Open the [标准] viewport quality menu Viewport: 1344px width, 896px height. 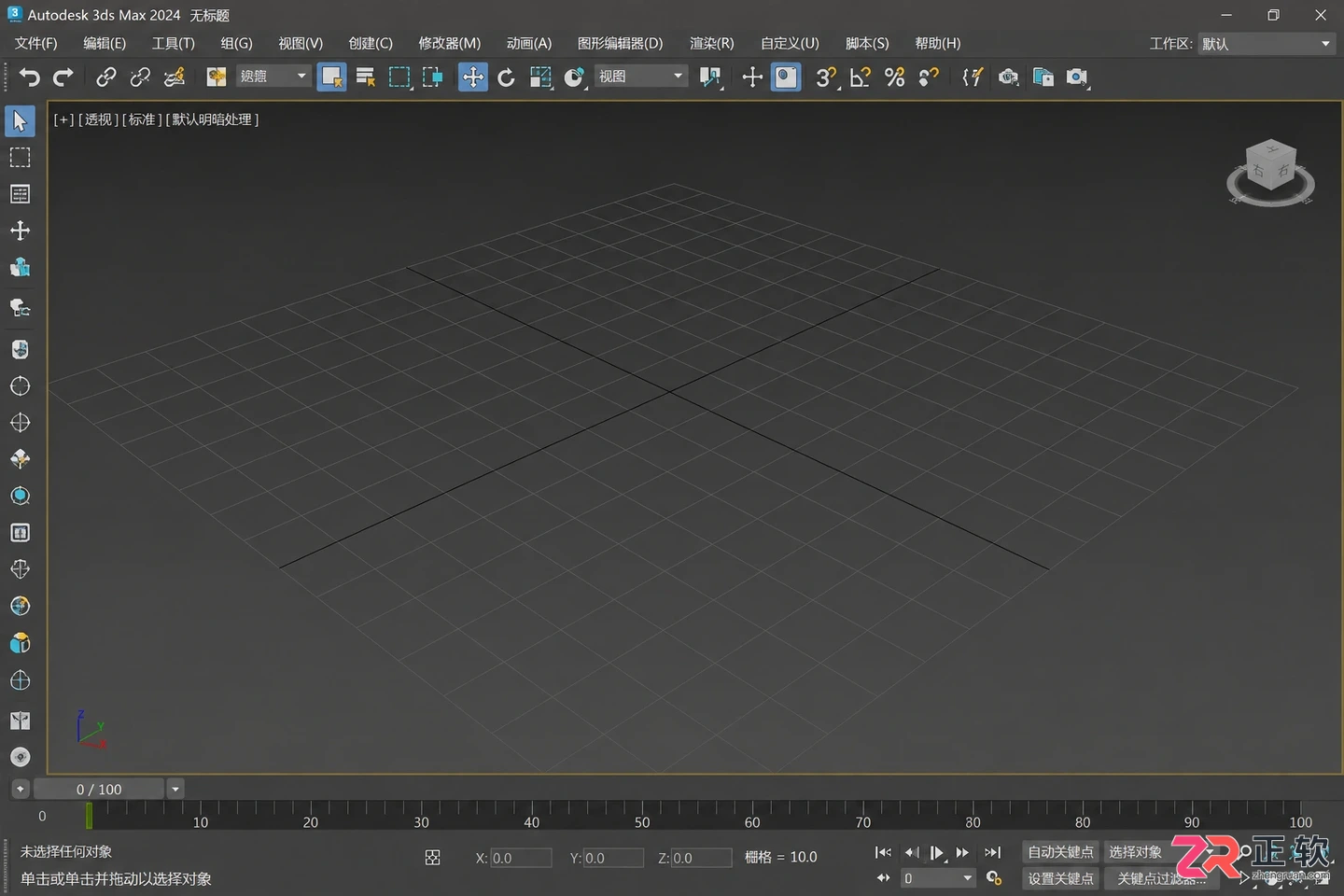click(142, 119)
